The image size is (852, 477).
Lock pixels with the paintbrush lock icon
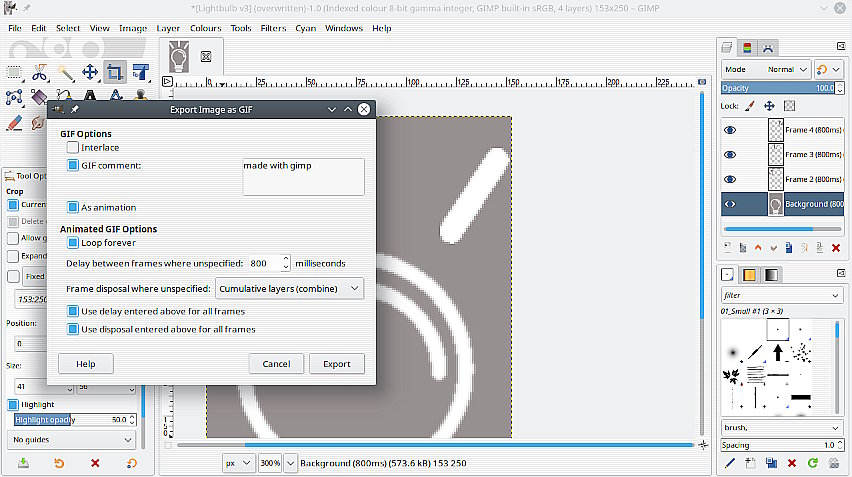click(750, 106)
